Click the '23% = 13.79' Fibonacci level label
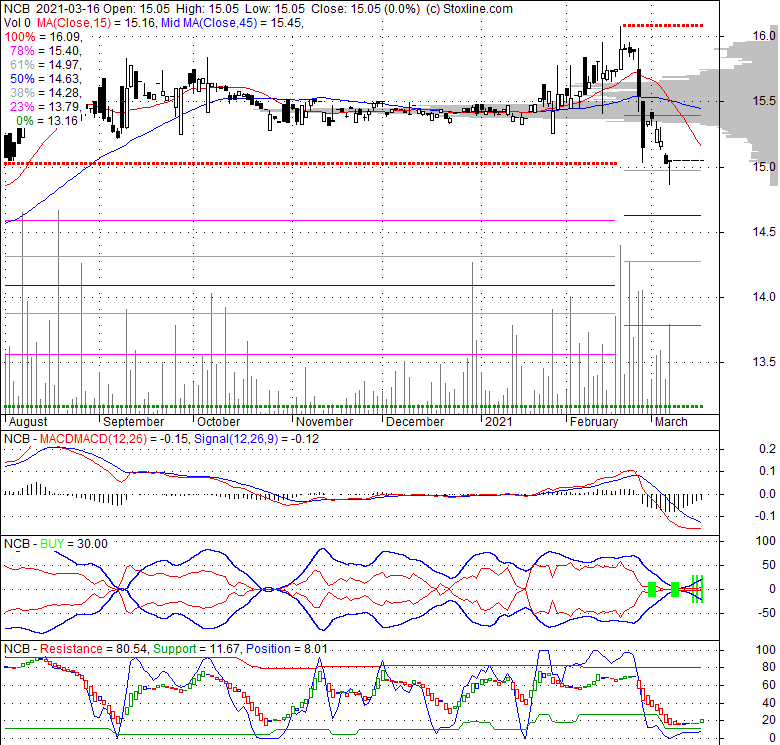Viewport: 780px width, 745px height. [46, 106]
